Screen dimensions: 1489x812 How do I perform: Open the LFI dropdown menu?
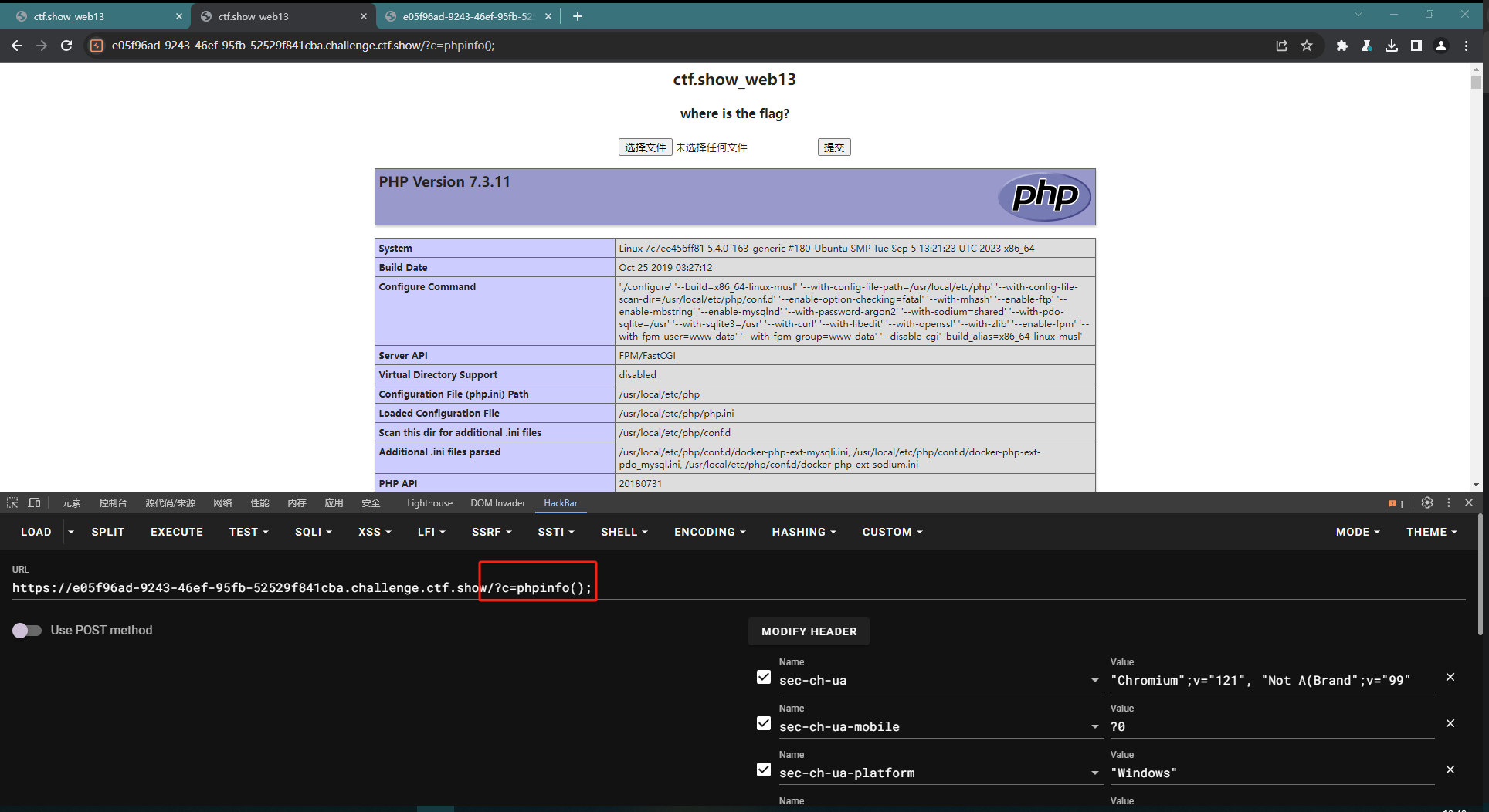coord(431,532)
